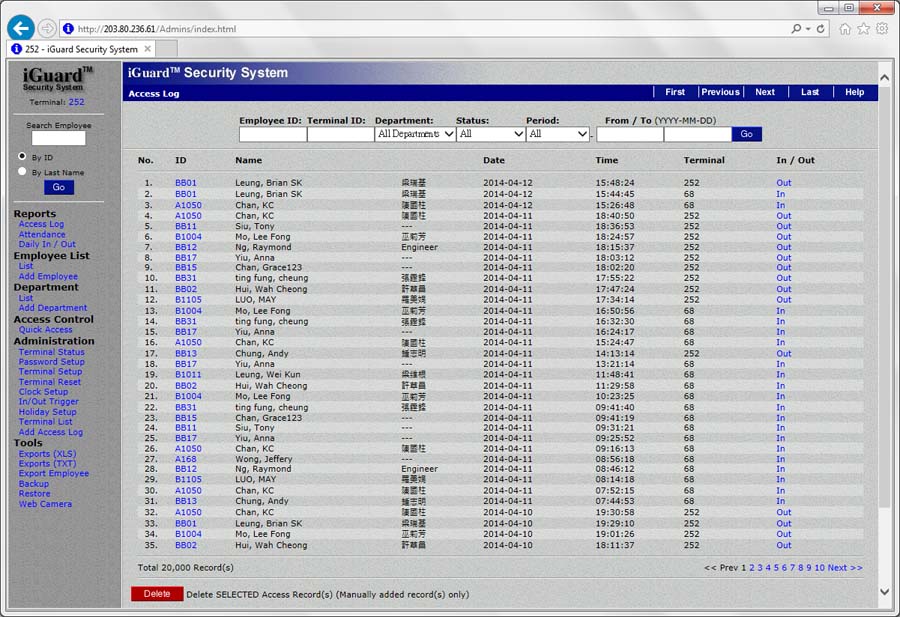Click the favorites star icon
The image size is (900, 617).
click(863, 29)
